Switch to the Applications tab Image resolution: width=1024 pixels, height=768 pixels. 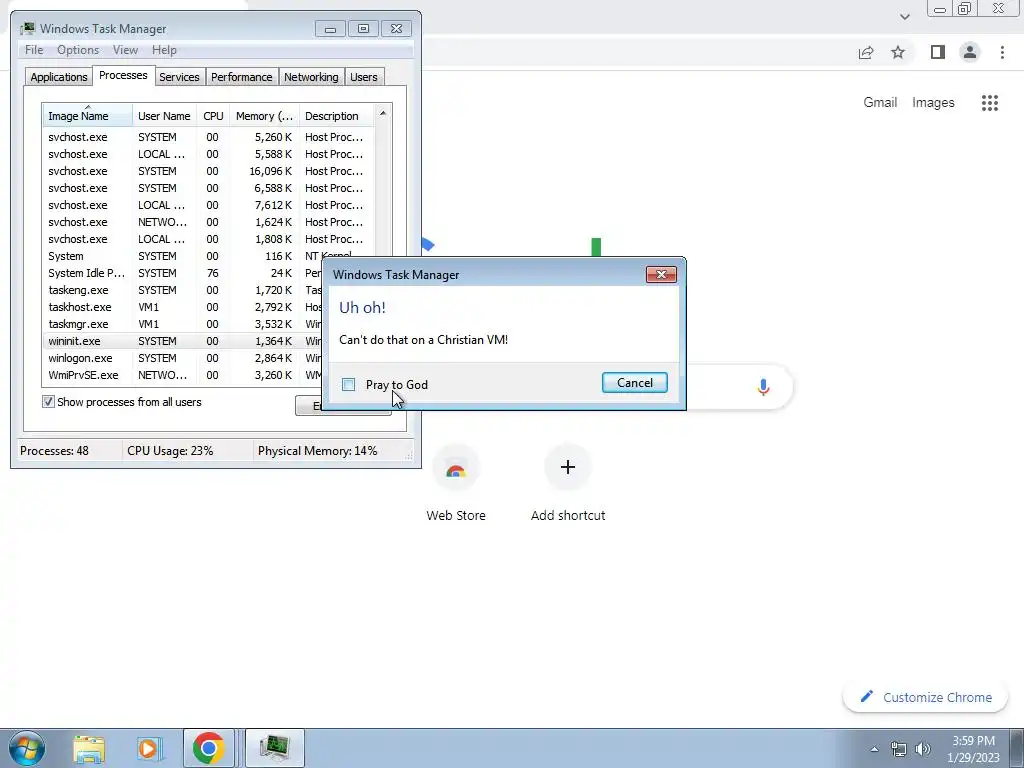[x=59, y=77]
